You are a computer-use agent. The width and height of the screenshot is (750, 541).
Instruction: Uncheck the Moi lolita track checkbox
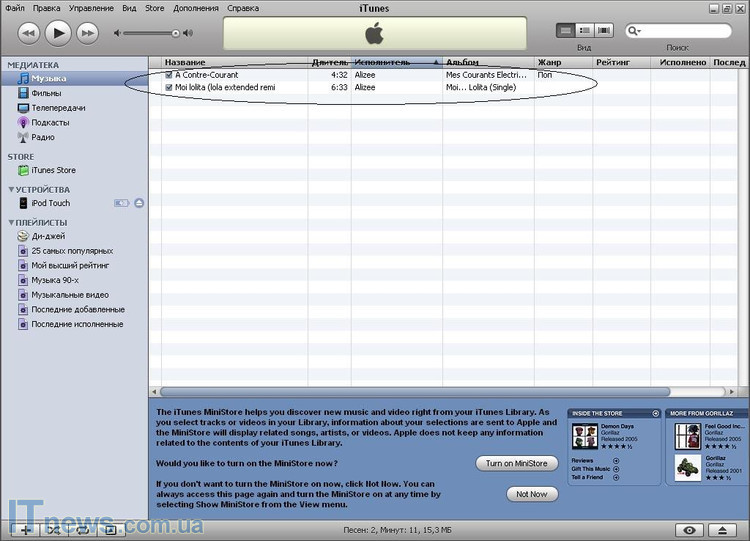click(x=169, y=88)
